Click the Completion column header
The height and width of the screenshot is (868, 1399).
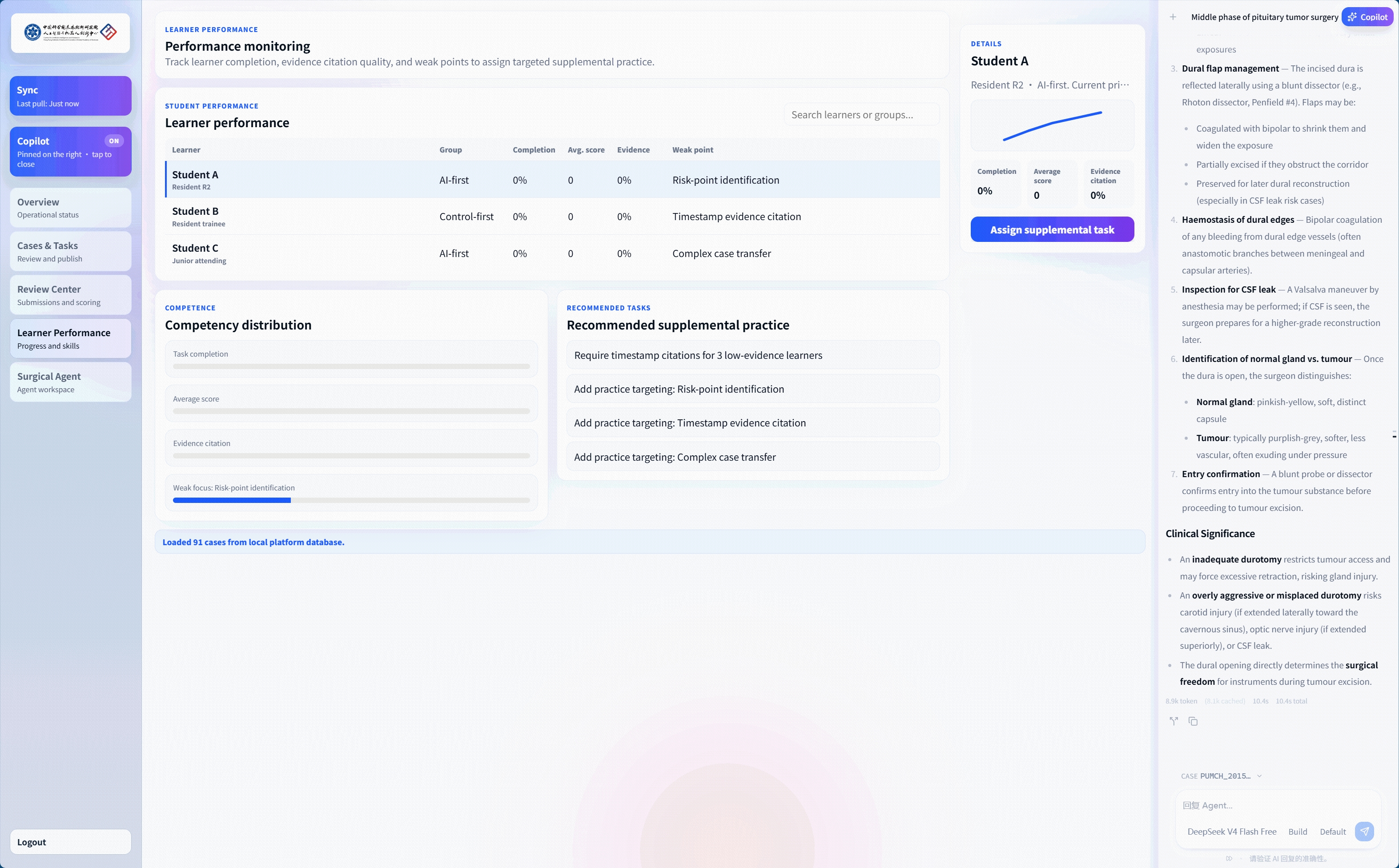coord(533,150)
